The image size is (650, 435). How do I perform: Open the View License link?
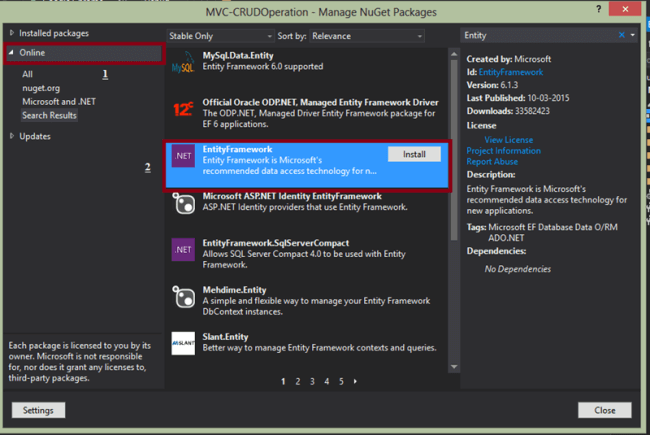(x=509, y=140)
